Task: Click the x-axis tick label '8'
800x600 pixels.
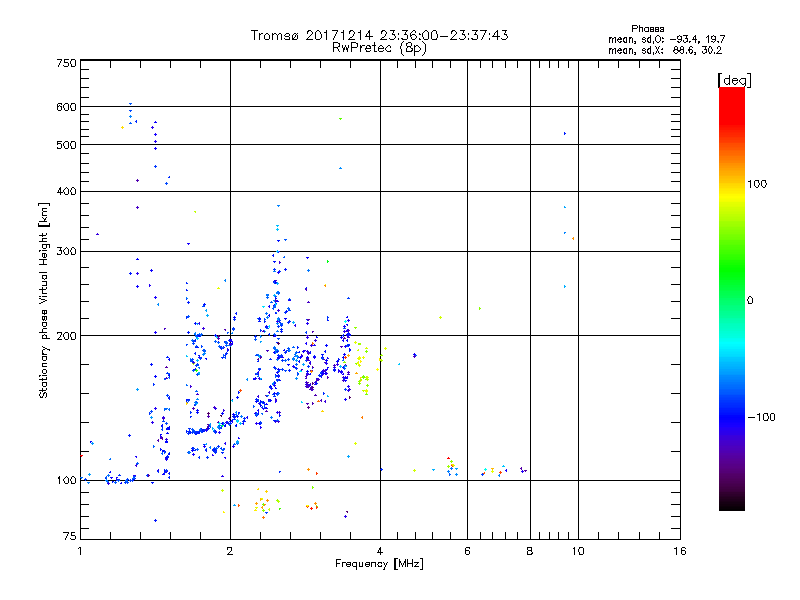Action: pos(530,551)
